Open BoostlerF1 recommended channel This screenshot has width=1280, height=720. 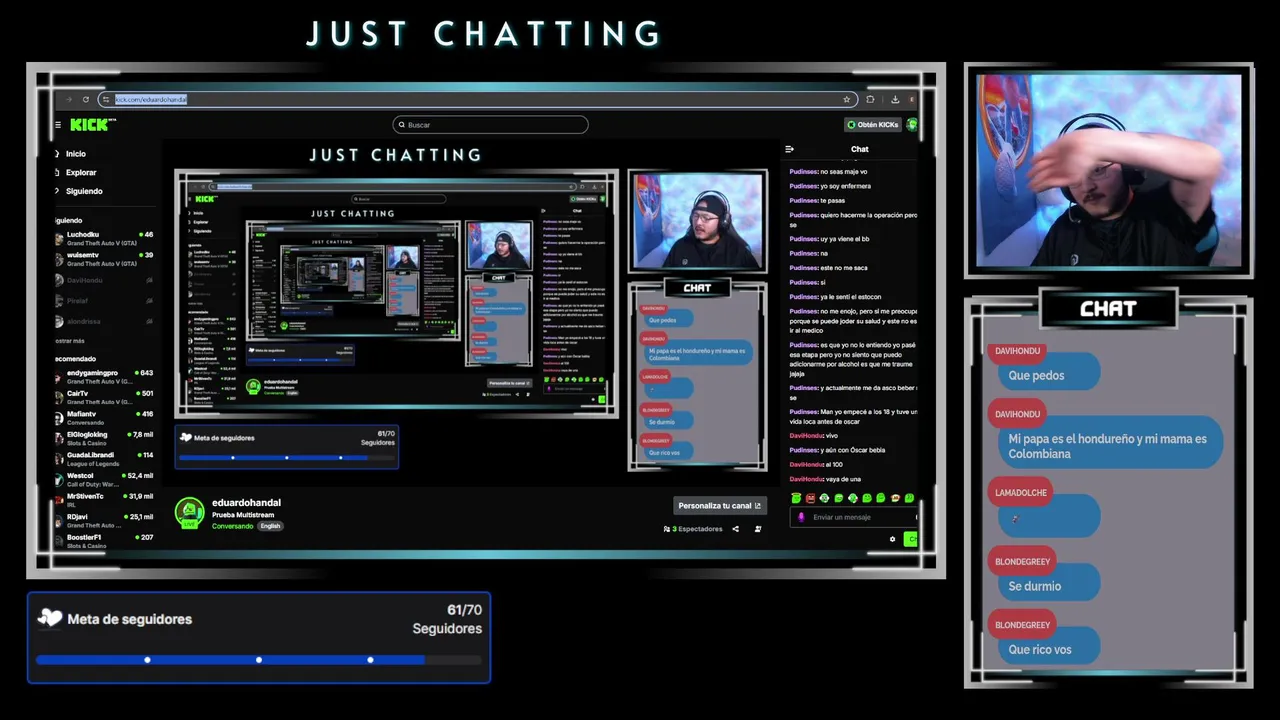104,541
